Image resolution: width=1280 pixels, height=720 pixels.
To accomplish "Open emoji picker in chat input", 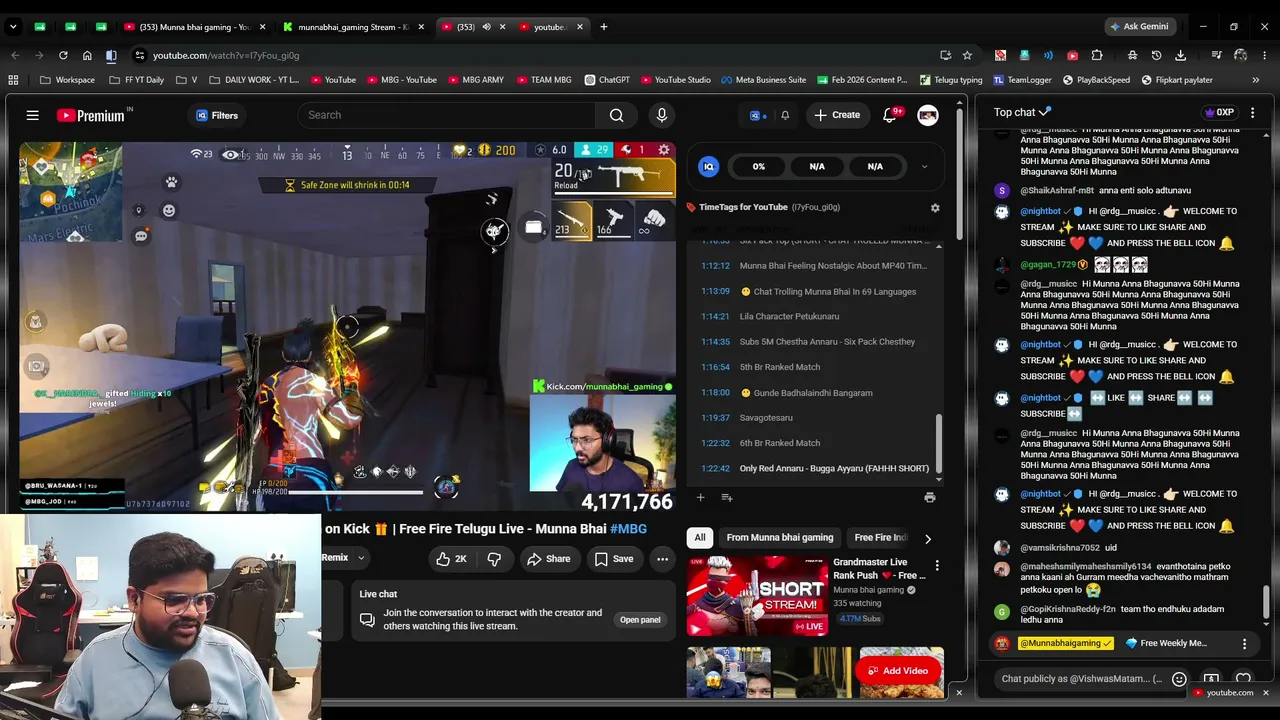I will pyautogui.click(x=1179, y=679).
